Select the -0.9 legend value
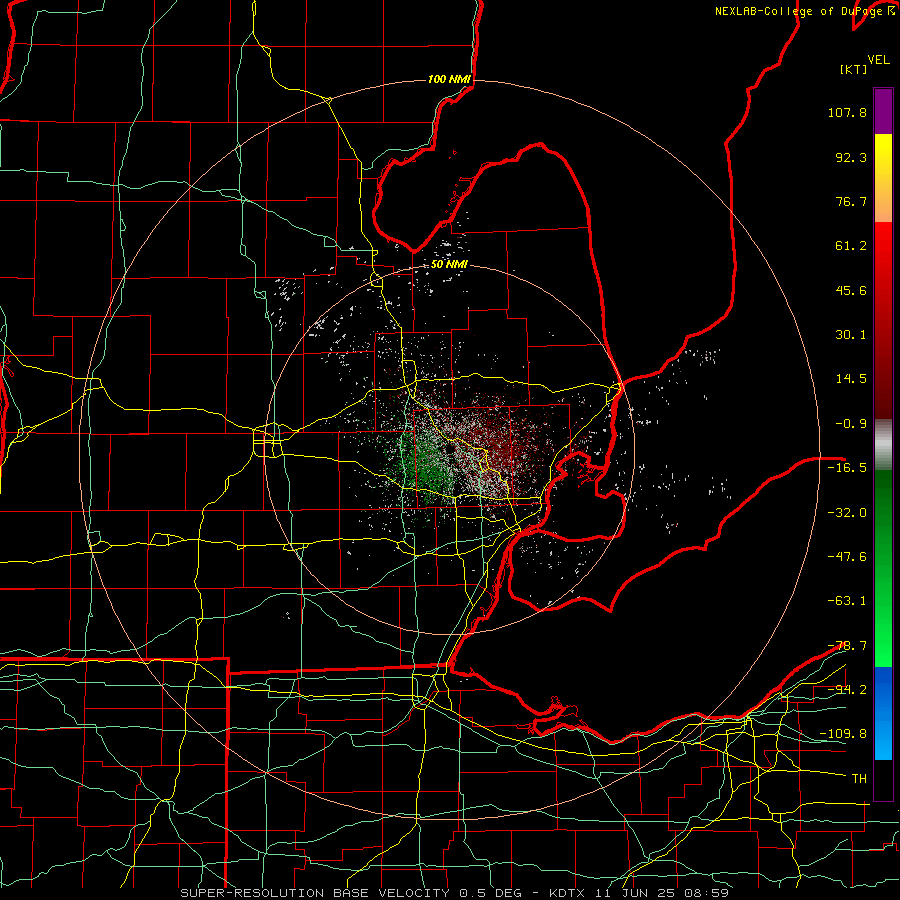This screenshot has width=900, height=900. click(851, 424)
